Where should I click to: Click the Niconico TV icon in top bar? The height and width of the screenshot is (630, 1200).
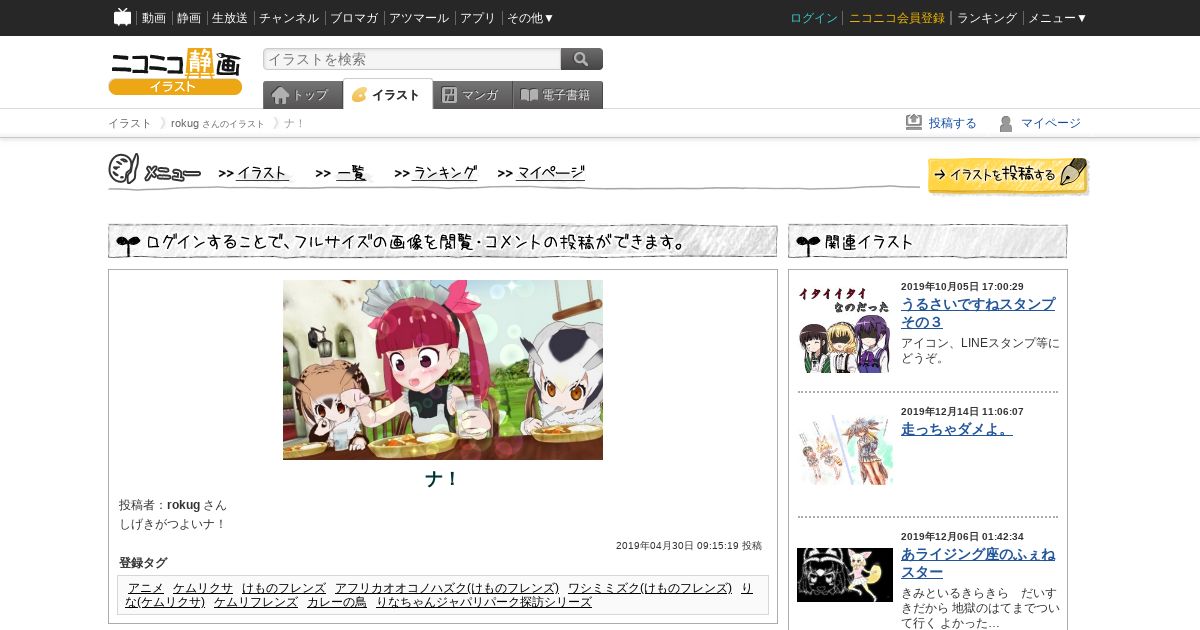tap(122, 17)
